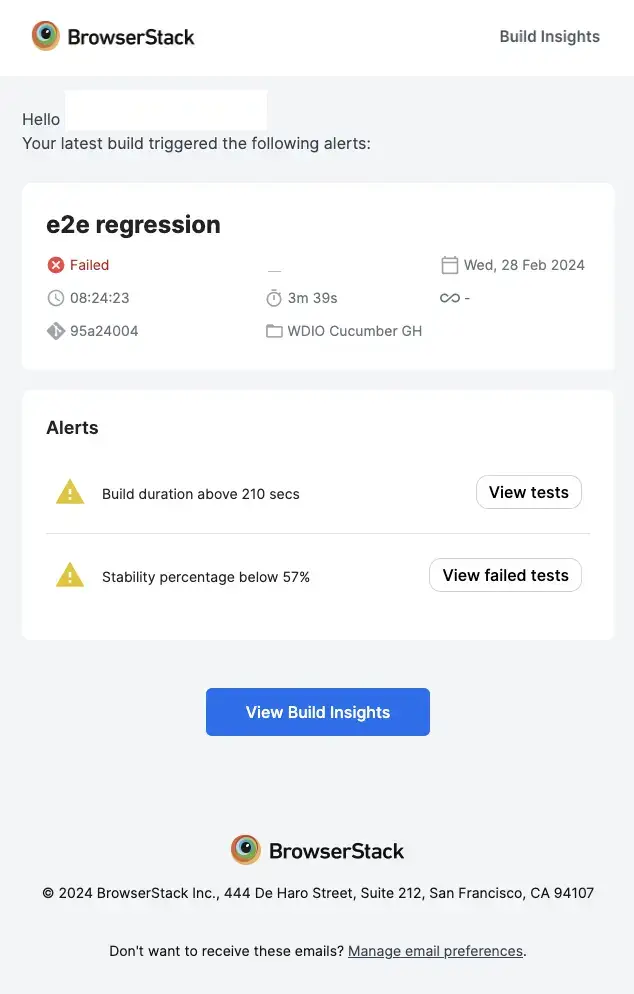Click the folder icon beside WDIO Cucumber GH

(274, 331)
